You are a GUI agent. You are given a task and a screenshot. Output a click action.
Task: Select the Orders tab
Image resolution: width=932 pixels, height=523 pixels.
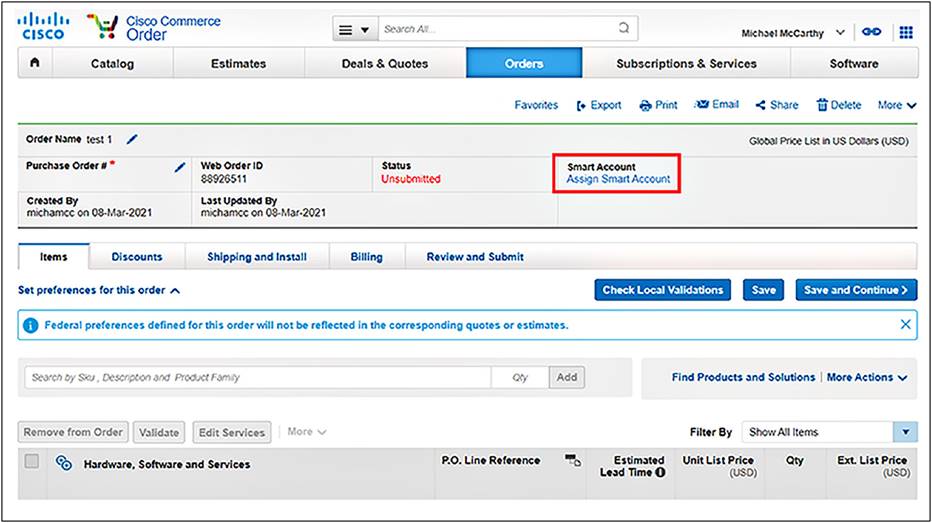click(x=524, y=64)
